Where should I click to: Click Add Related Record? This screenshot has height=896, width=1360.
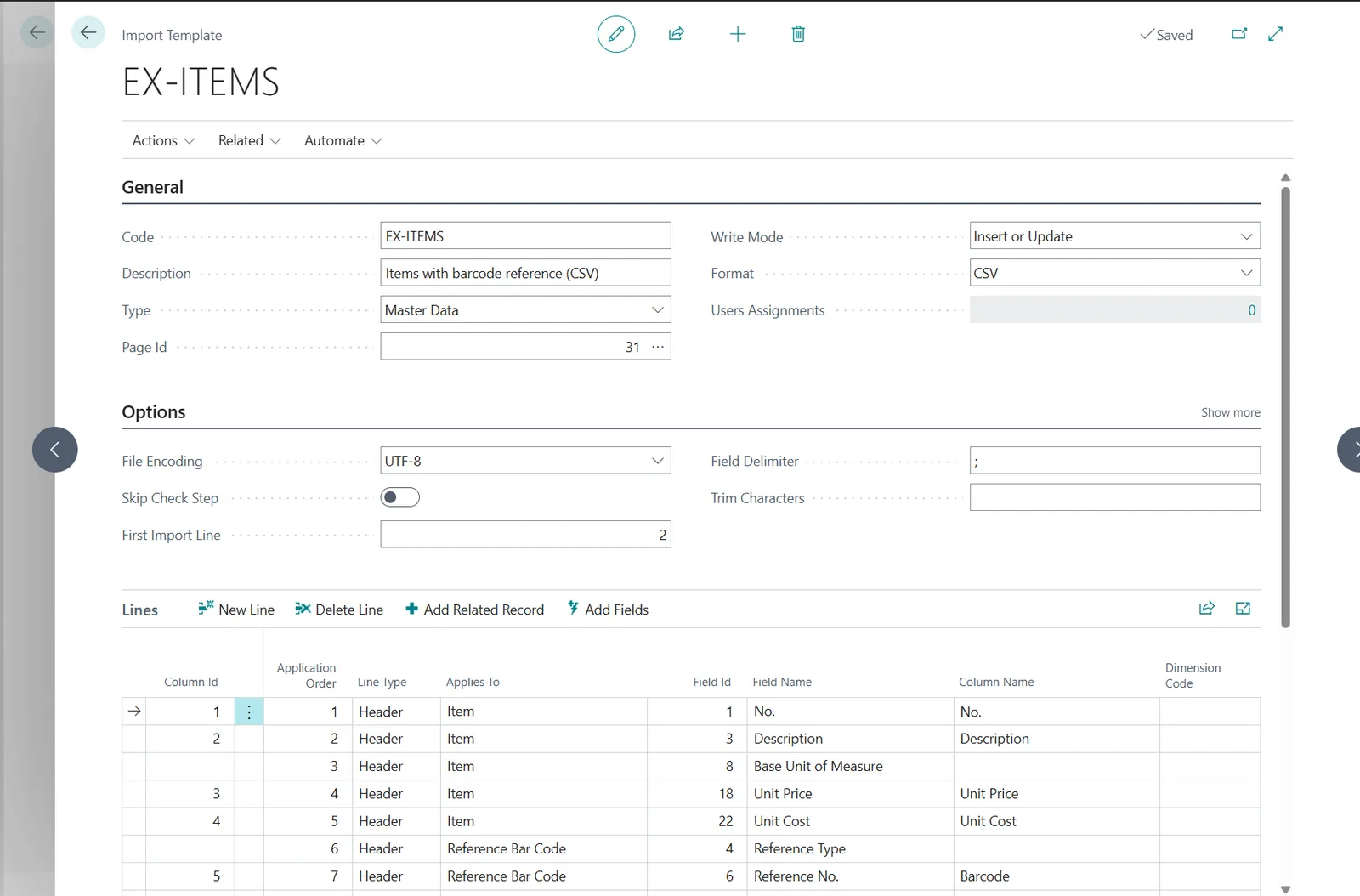[x=474, y=610]
